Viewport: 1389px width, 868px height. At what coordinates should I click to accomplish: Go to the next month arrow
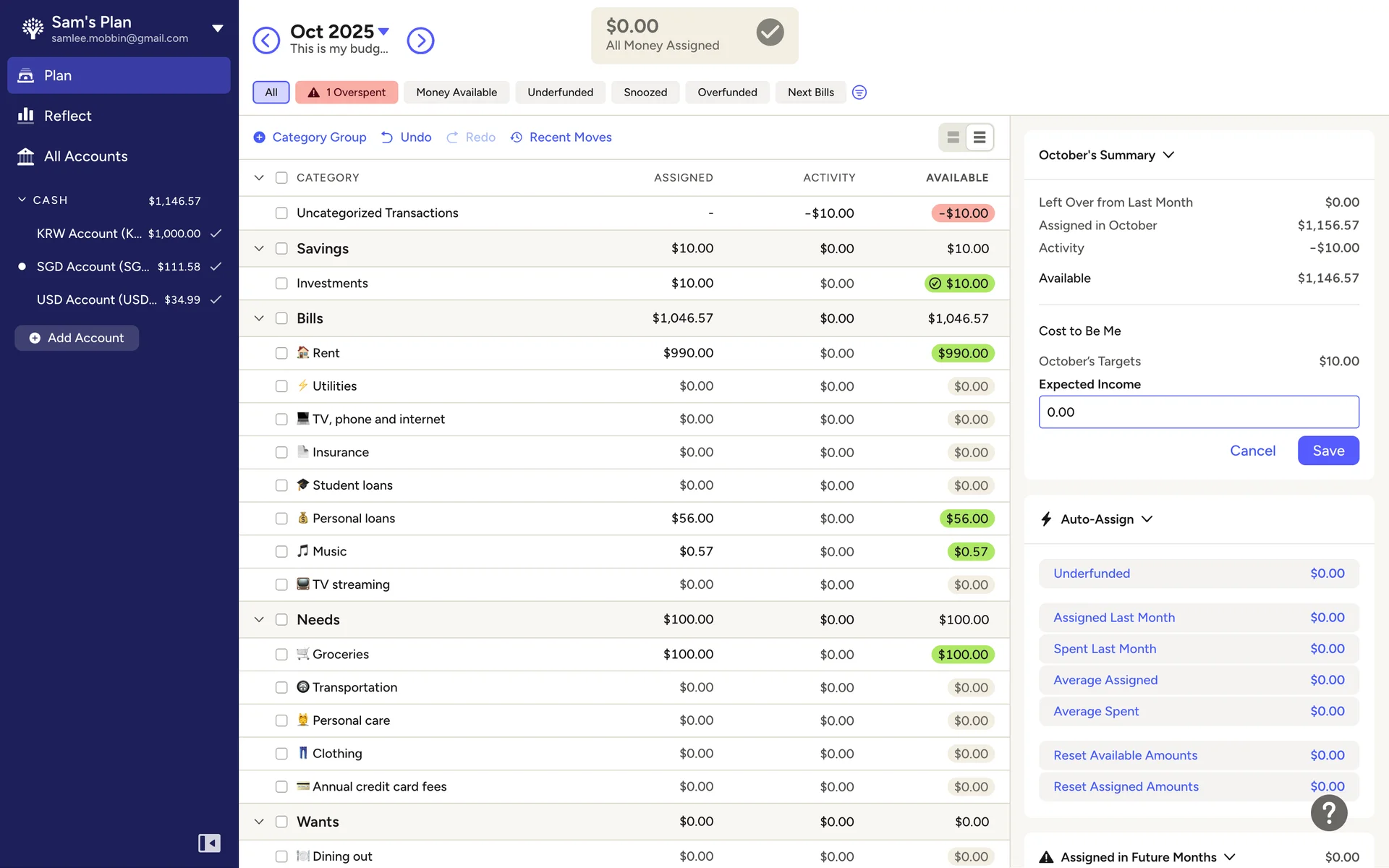pos(420,41)
